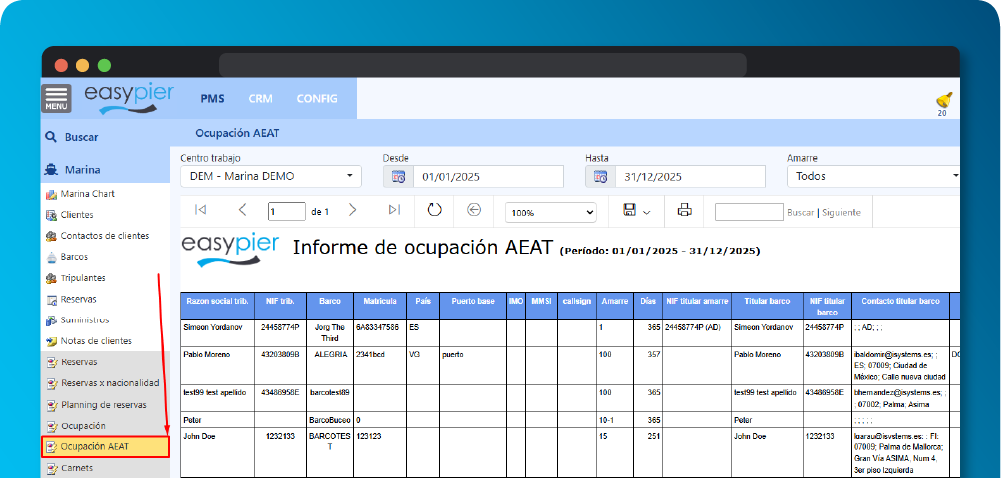Click the page number input

[287, 212]
